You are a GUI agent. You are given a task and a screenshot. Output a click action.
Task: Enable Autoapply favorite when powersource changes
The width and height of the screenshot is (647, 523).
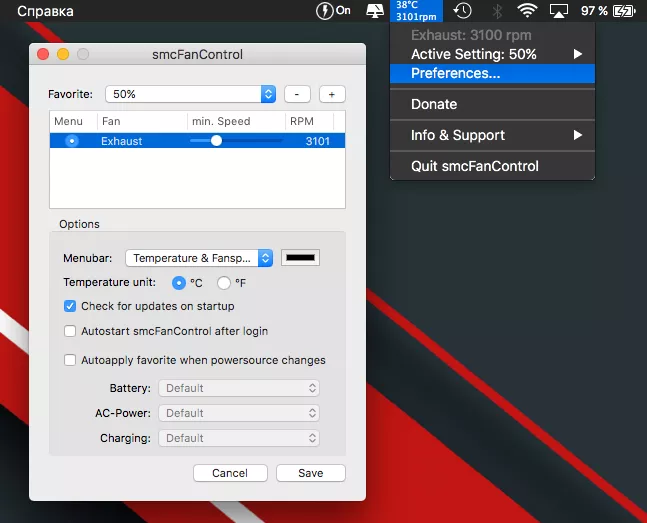(x=70, y=360)
